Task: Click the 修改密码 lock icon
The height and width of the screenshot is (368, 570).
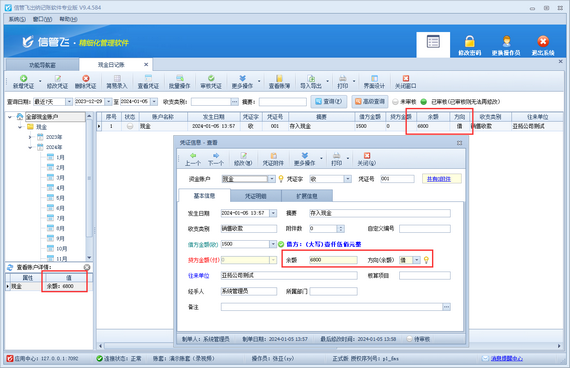Action: tap(470, 41)
